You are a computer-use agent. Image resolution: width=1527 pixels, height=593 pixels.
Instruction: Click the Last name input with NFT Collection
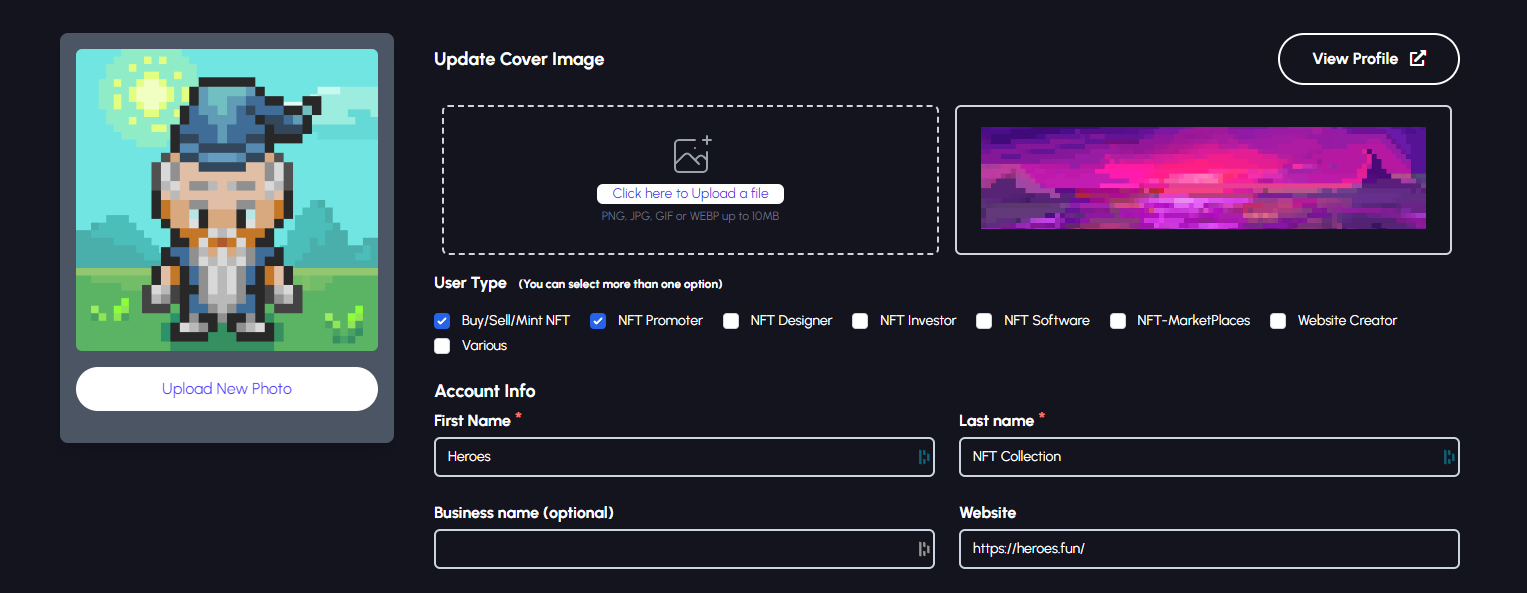point(1209,457)
